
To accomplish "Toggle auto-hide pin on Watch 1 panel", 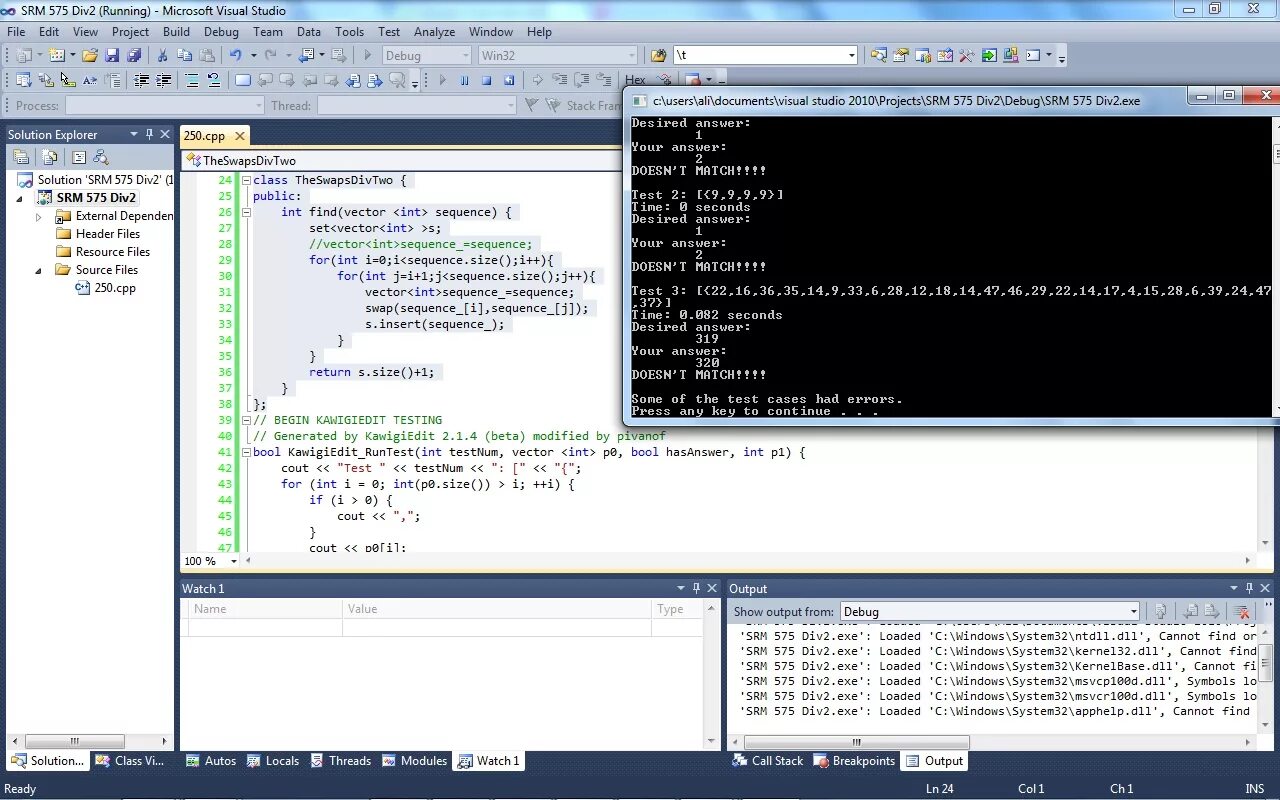I will [696, 588].
